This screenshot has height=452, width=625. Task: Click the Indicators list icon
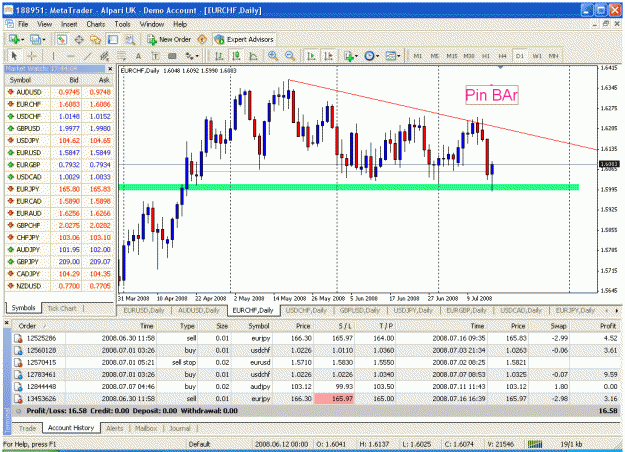point(349,56)
